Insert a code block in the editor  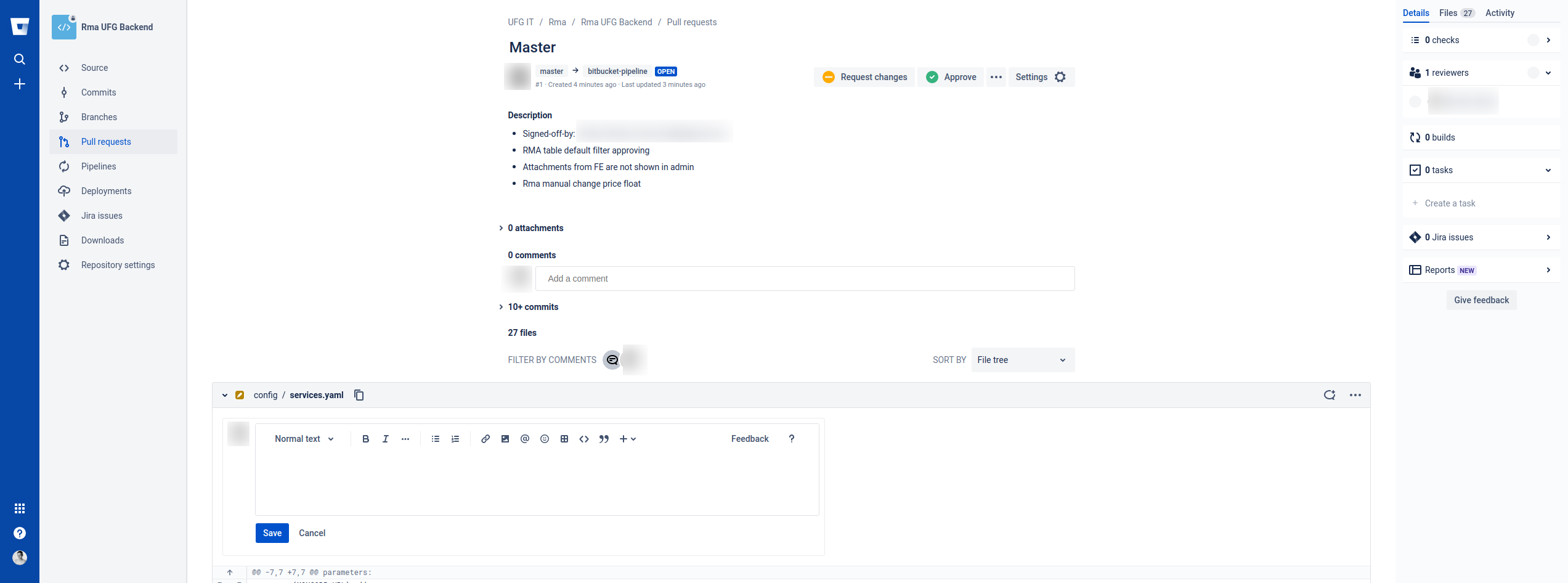(583, 439)
